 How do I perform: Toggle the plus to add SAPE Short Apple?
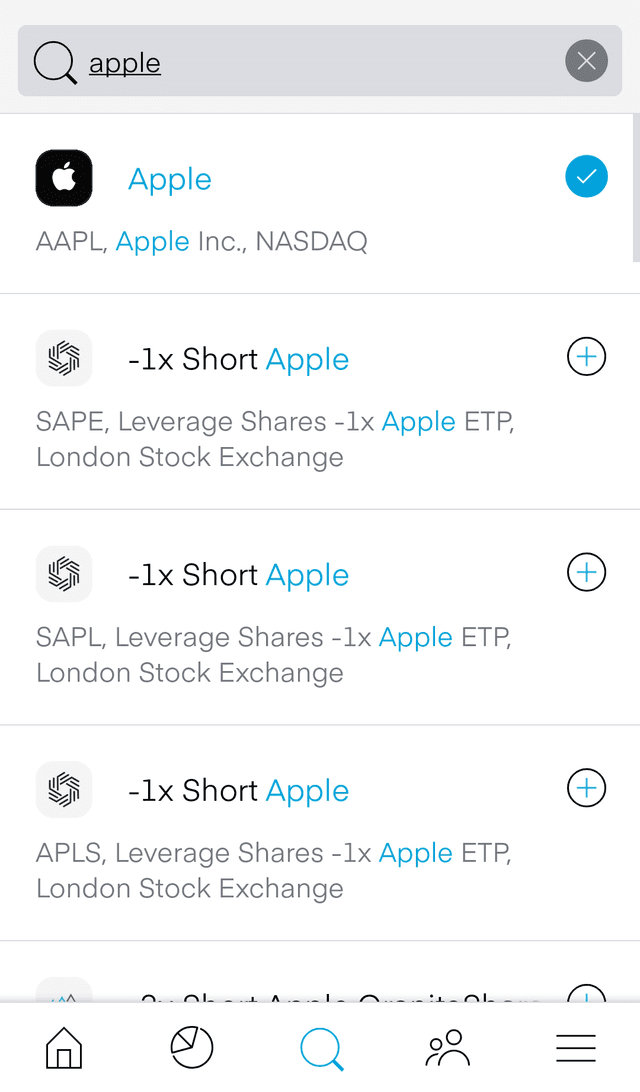[586, 356]
